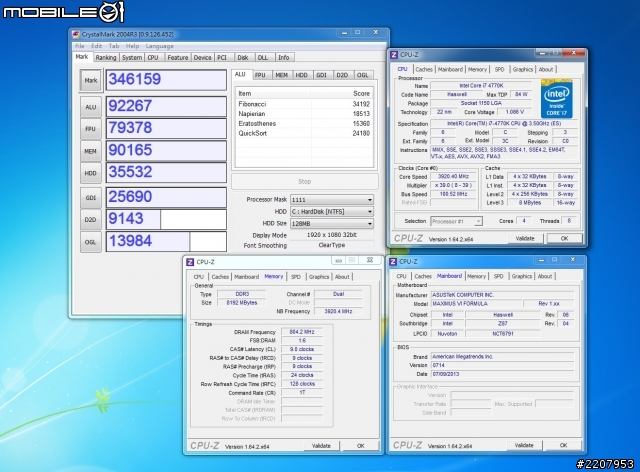
Task: Switch to the System tab in CrystalMark
Action: [x=132, y=58]
